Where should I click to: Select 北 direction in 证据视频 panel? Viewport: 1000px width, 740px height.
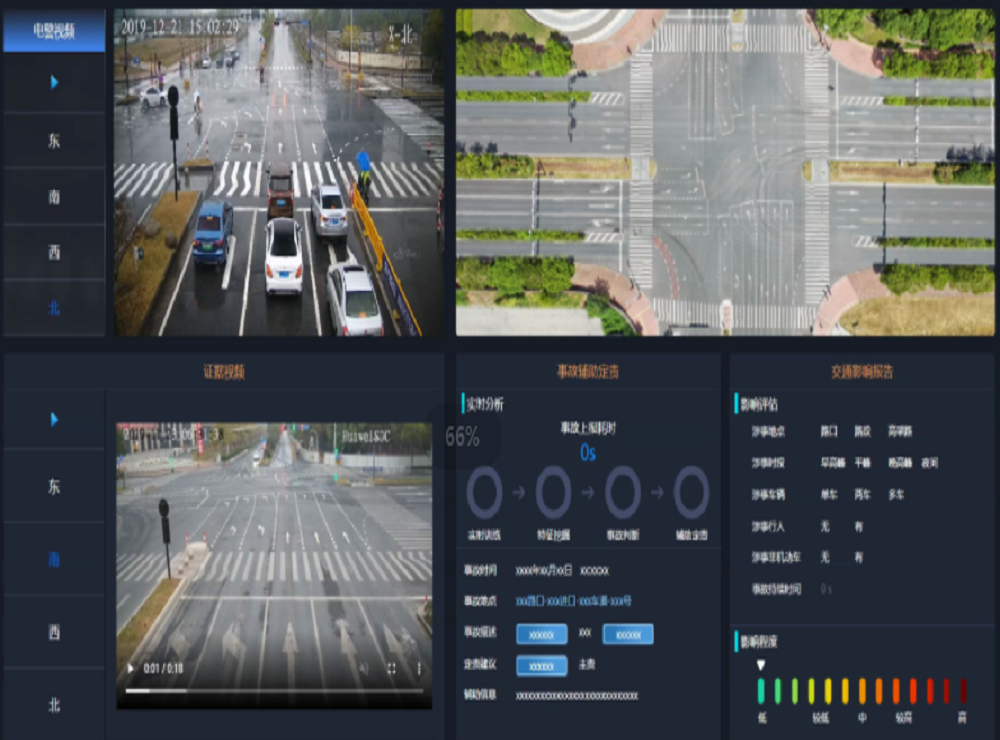click(54, 704)
